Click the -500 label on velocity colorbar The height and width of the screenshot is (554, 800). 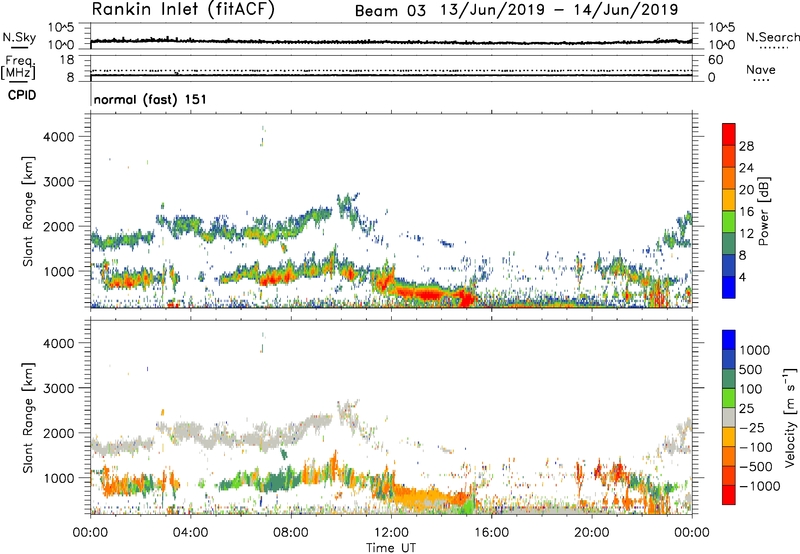[x=756, y=466]
